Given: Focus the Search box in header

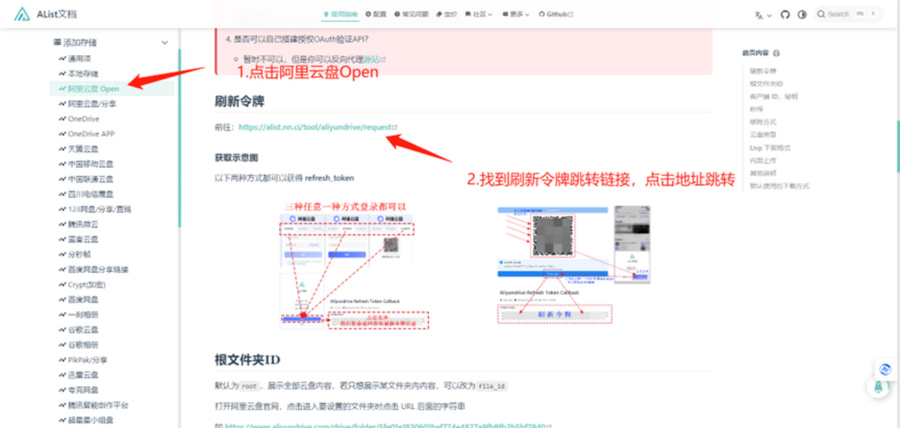Looking at the screenshot, I should click(x=848, y=14).
